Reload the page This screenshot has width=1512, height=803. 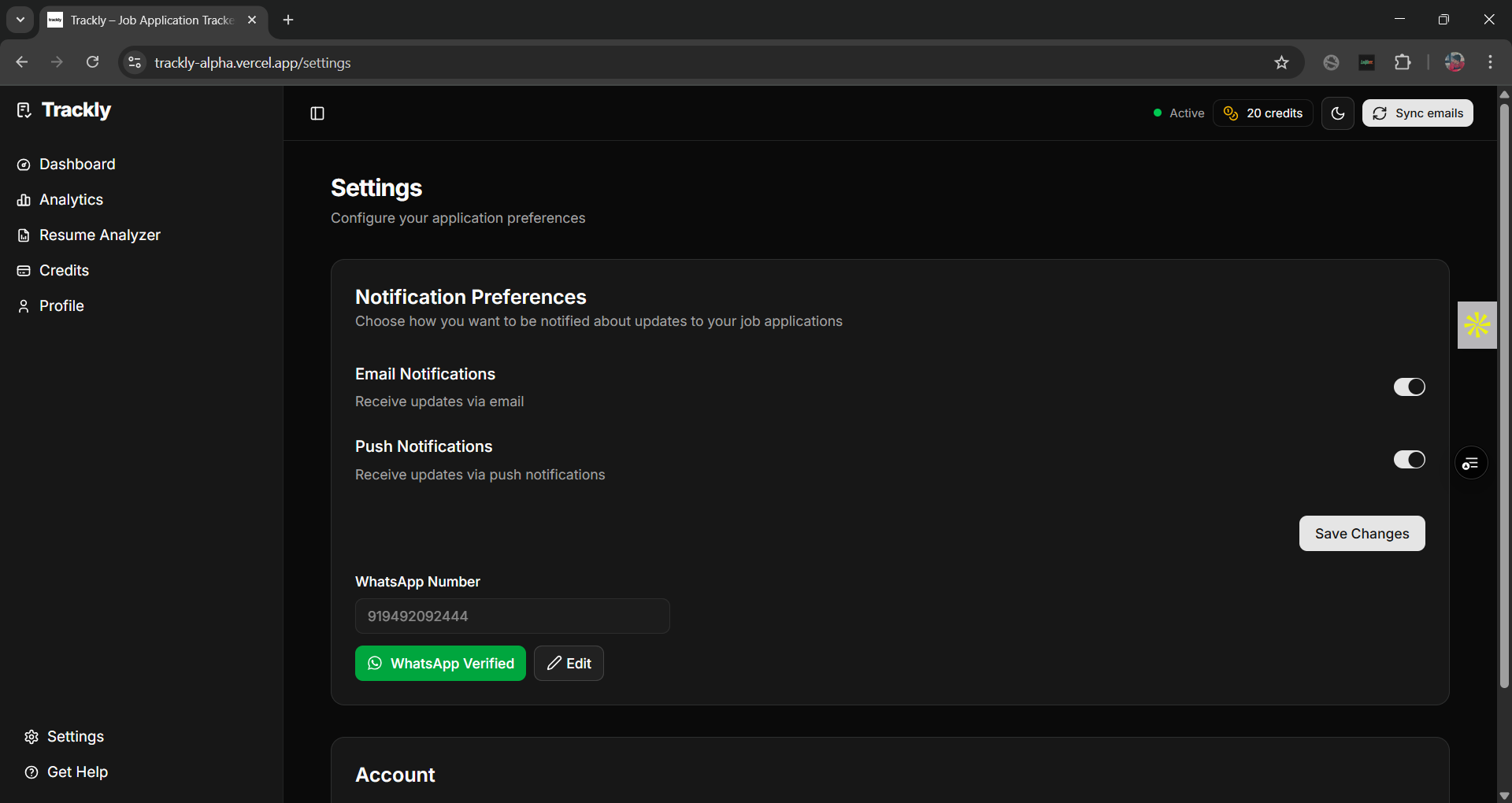[93, 62]
